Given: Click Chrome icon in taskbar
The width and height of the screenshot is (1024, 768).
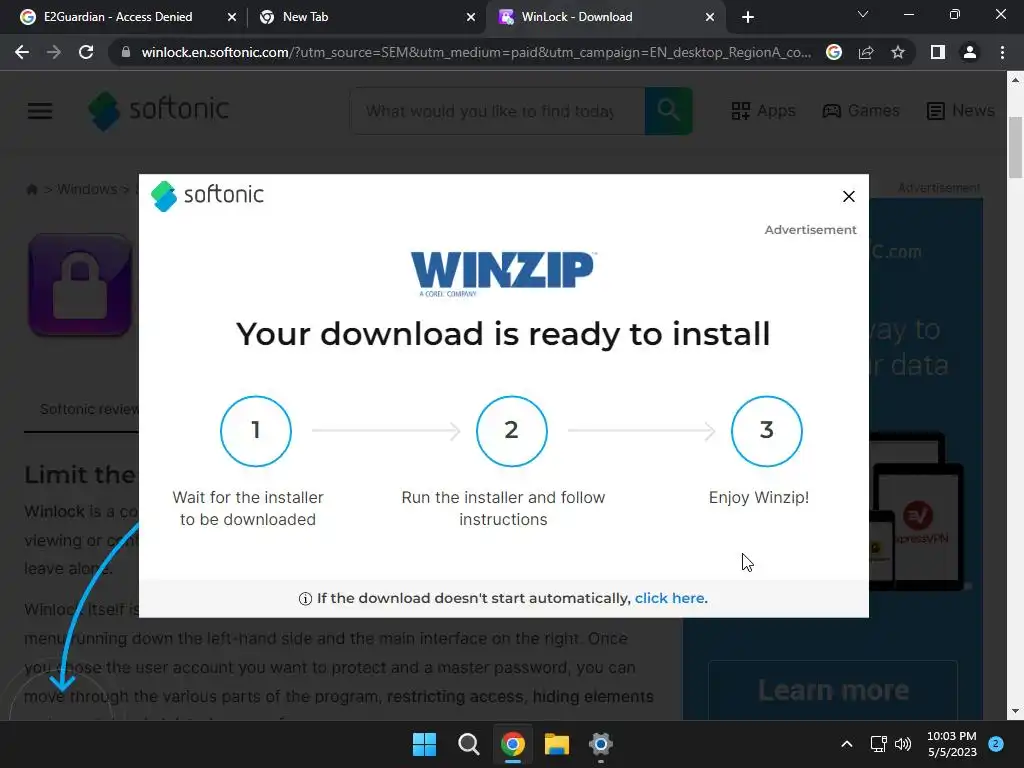Looking at the screenshot, I should coord(513,744).
